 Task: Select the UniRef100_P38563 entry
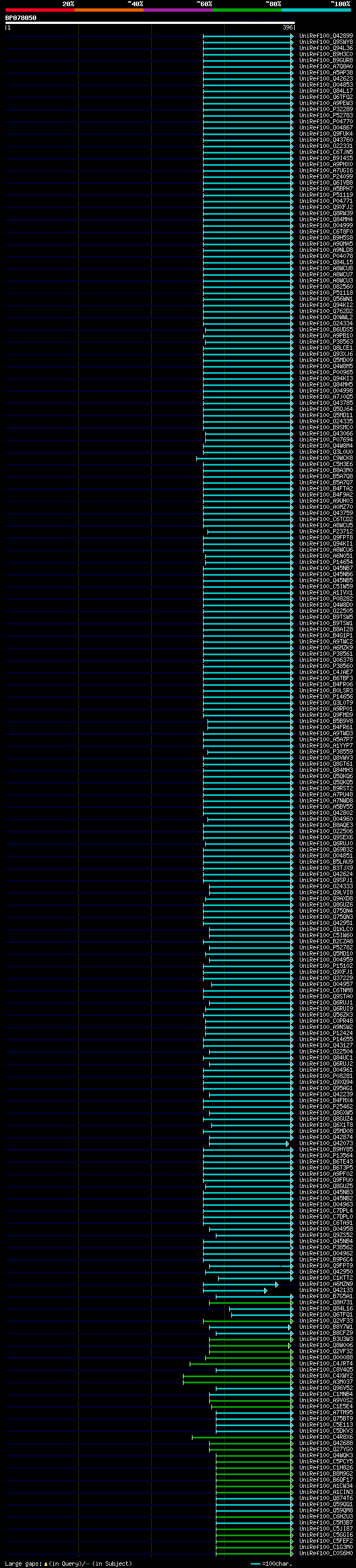(325, 342)
